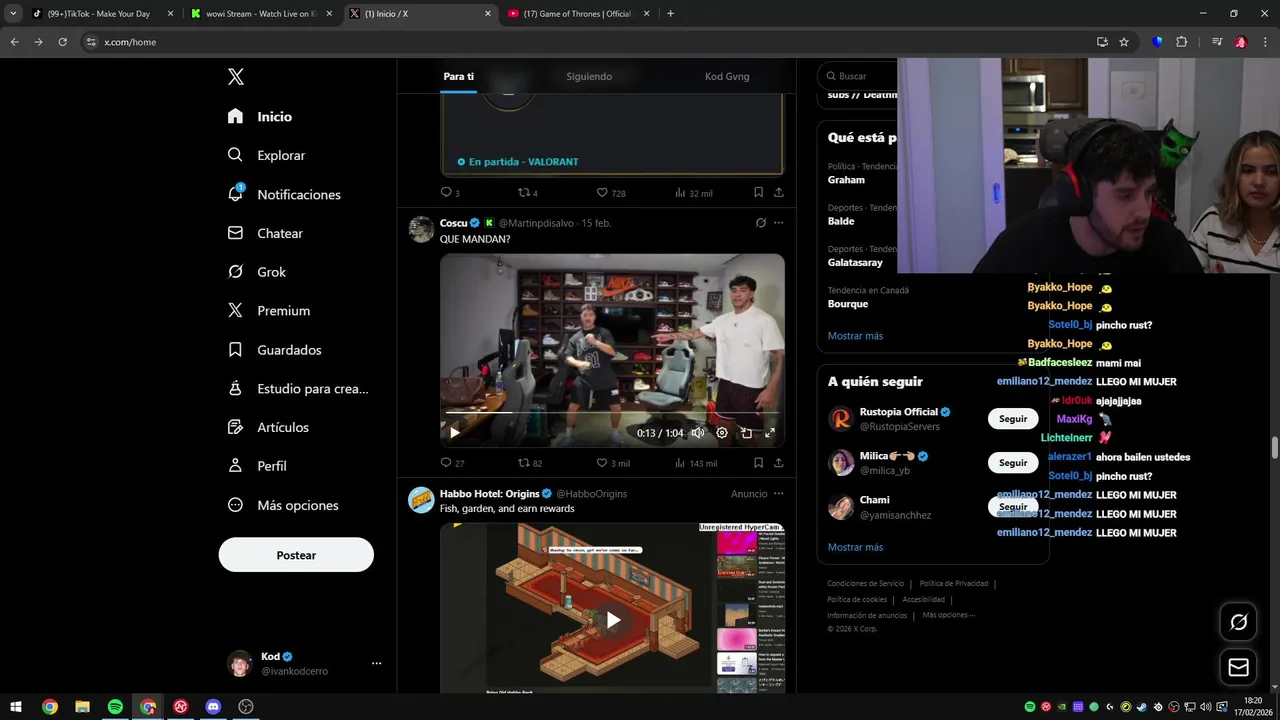Show more follow suggestions Mostrar más

(x=855, y=547)
